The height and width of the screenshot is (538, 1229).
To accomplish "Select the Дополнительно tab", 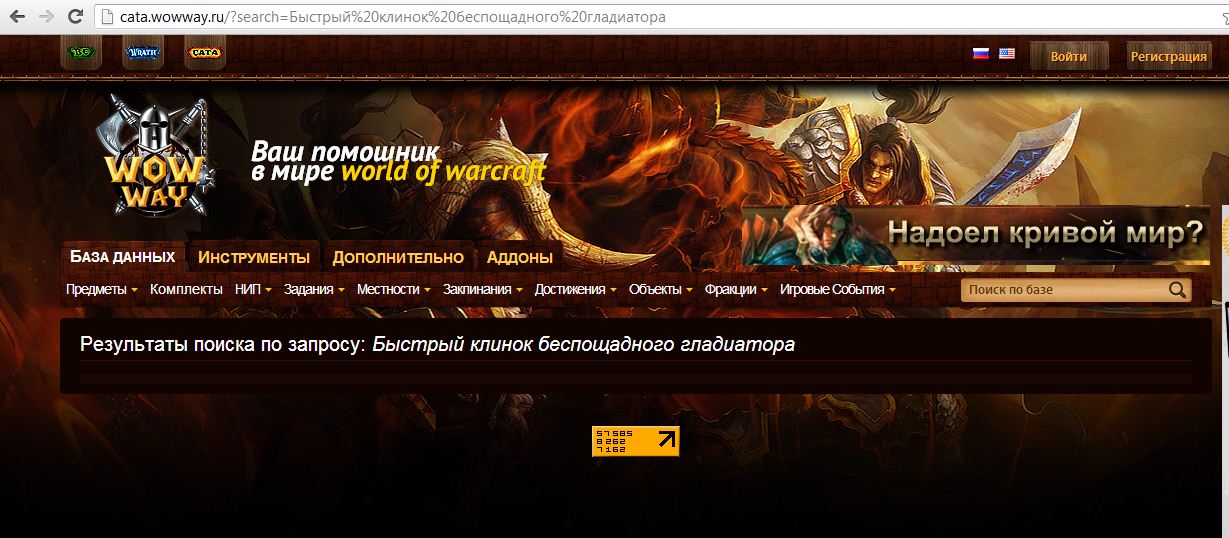I will [x=398, y=257].
